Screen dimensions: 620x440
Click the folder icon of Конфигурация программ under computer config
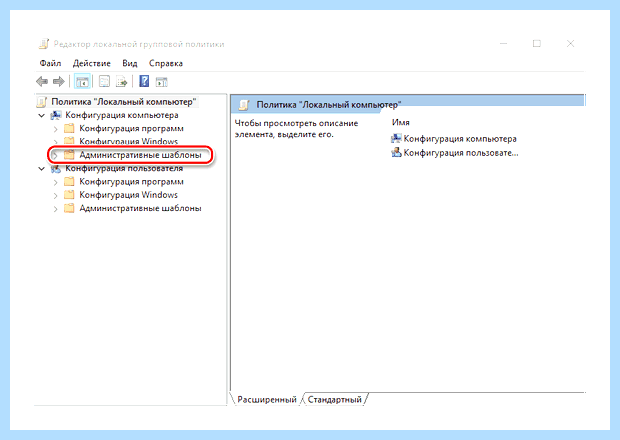[x=69, y=128]
